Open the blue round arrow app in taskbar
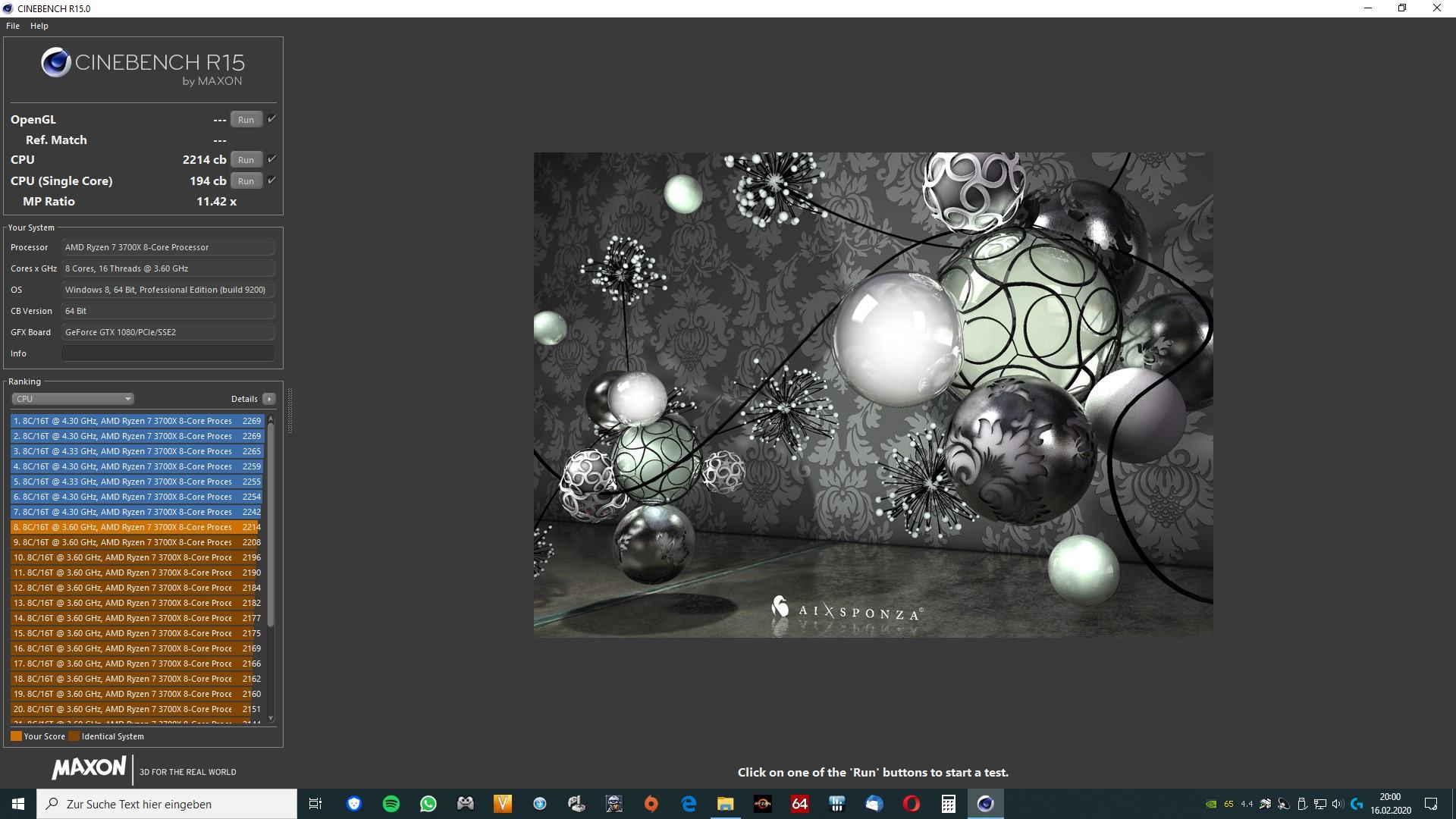This screenshot has height=819, width=1456. coord(540,804)
